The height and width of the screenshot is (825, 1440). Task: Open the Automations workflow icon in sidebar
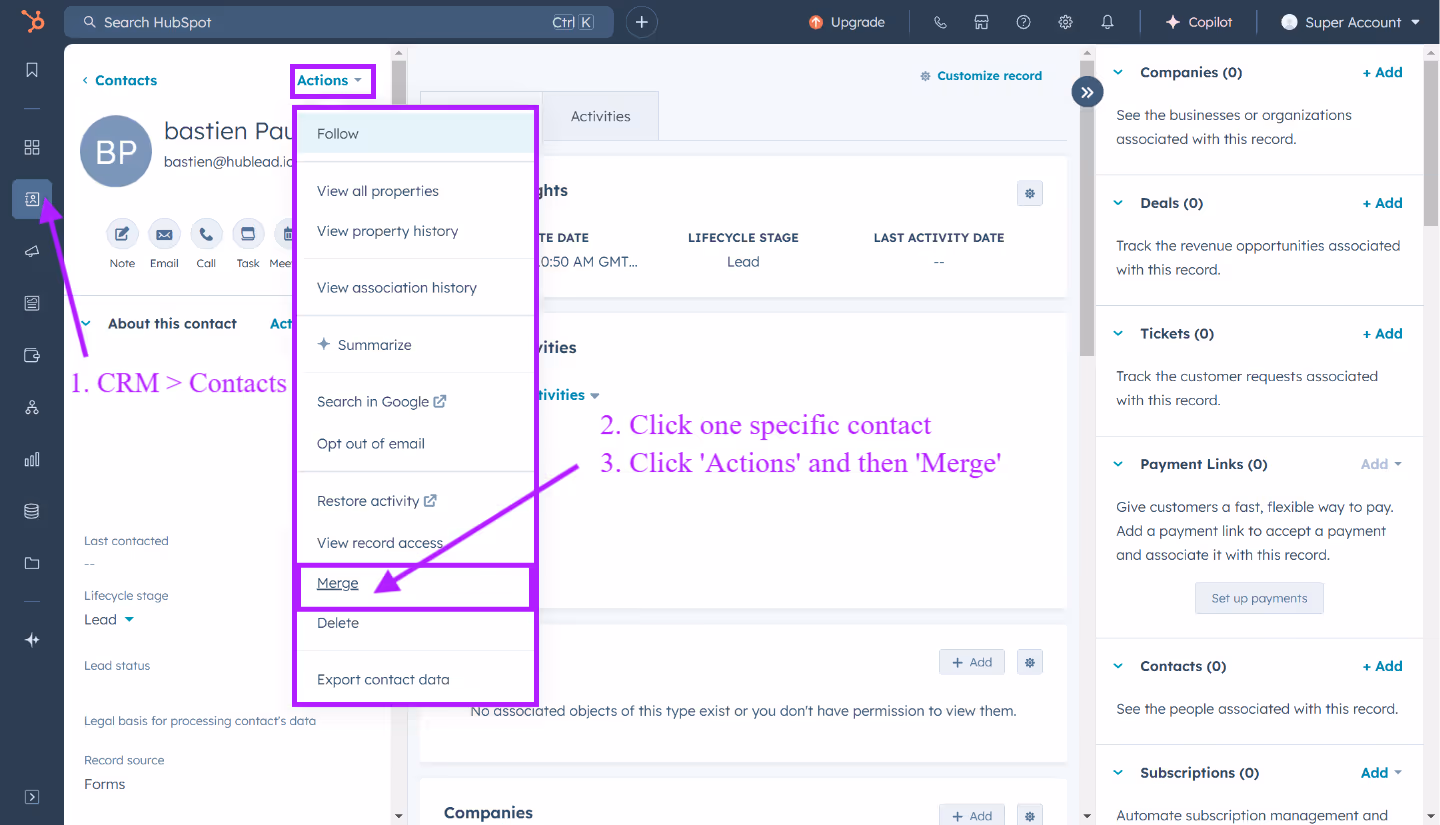pos(31,407)
